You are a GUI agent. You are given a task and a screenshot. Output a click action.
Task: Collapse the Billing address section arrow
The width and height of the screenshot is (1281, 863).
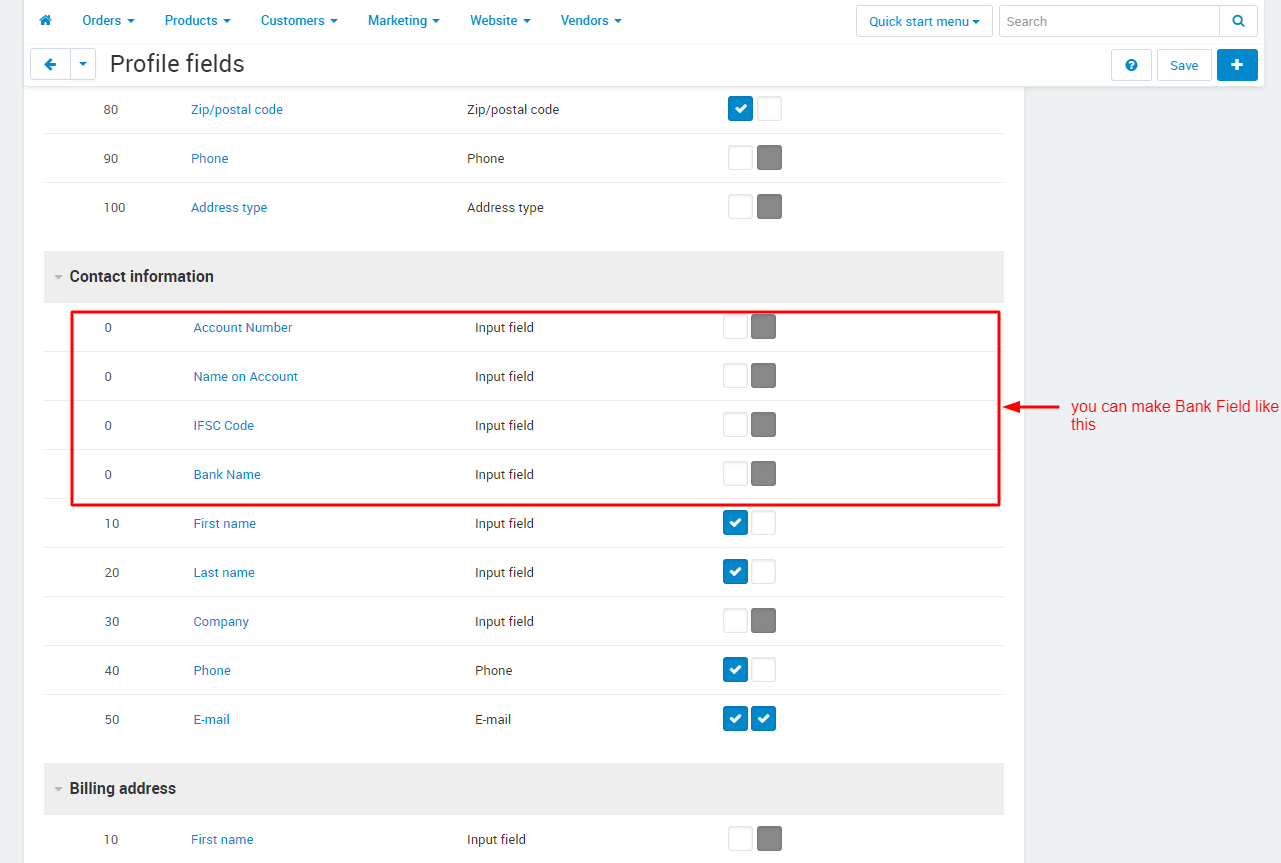coord(59,789)
